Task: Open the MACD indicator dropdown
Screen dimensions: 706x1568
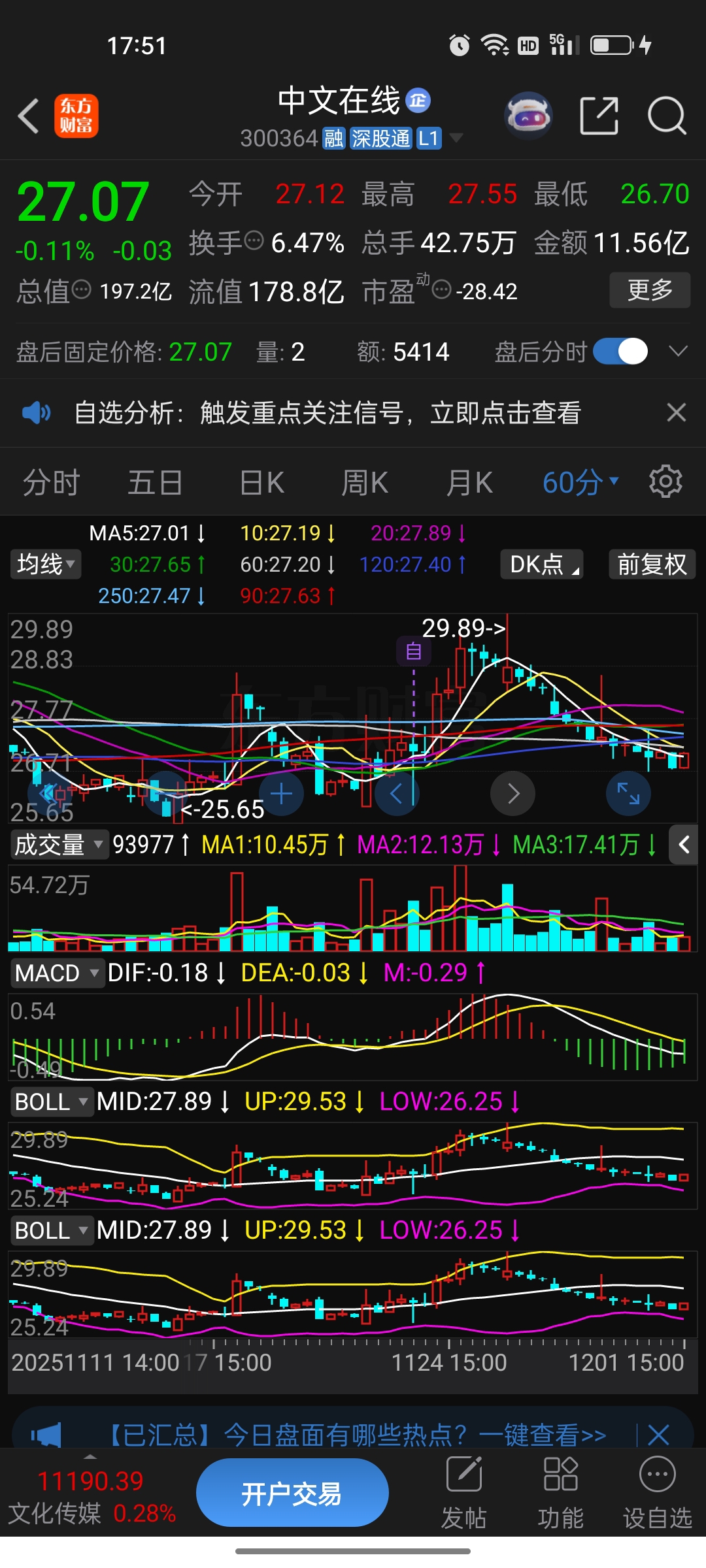Action: (57, 973)
